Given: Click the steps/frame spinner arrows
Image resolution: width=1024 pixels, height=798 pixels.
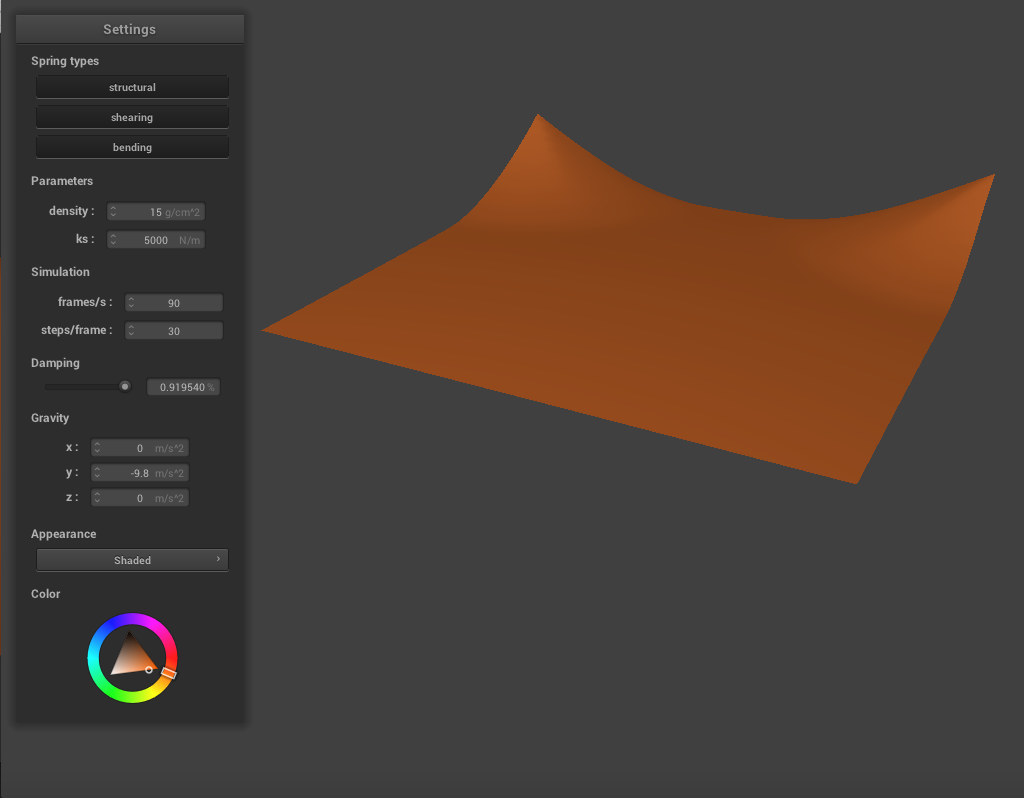Looking at the screenshot, I should click(131, 331).
